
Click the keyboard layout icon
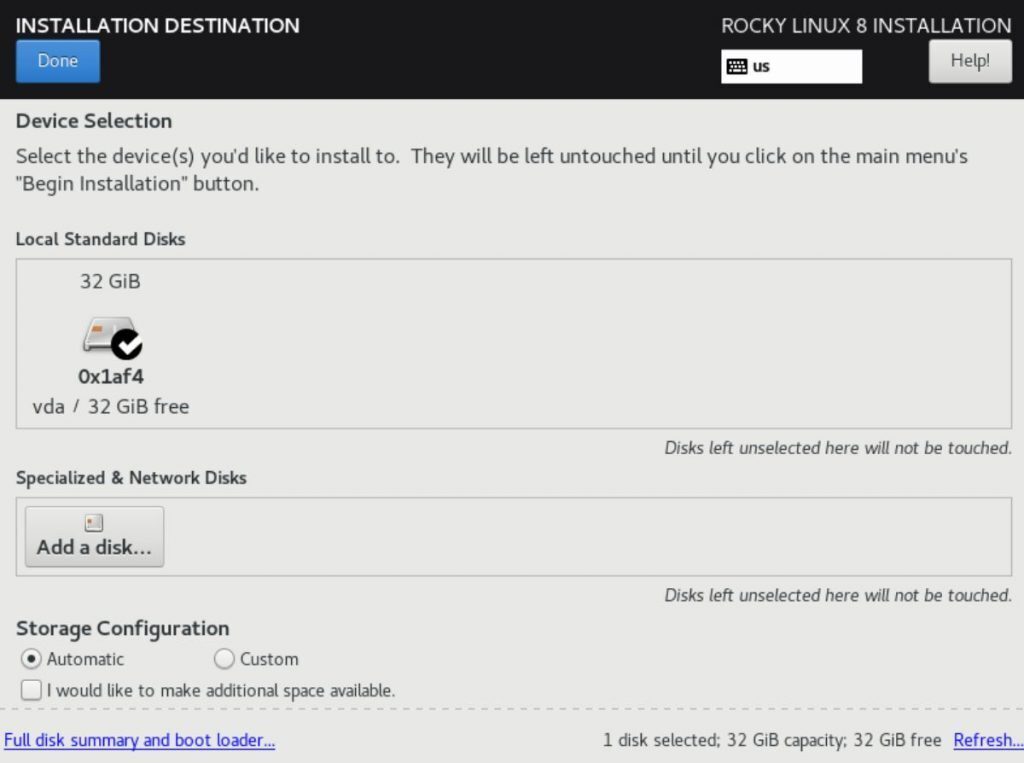pyautogui.click(x=736, y=65)
